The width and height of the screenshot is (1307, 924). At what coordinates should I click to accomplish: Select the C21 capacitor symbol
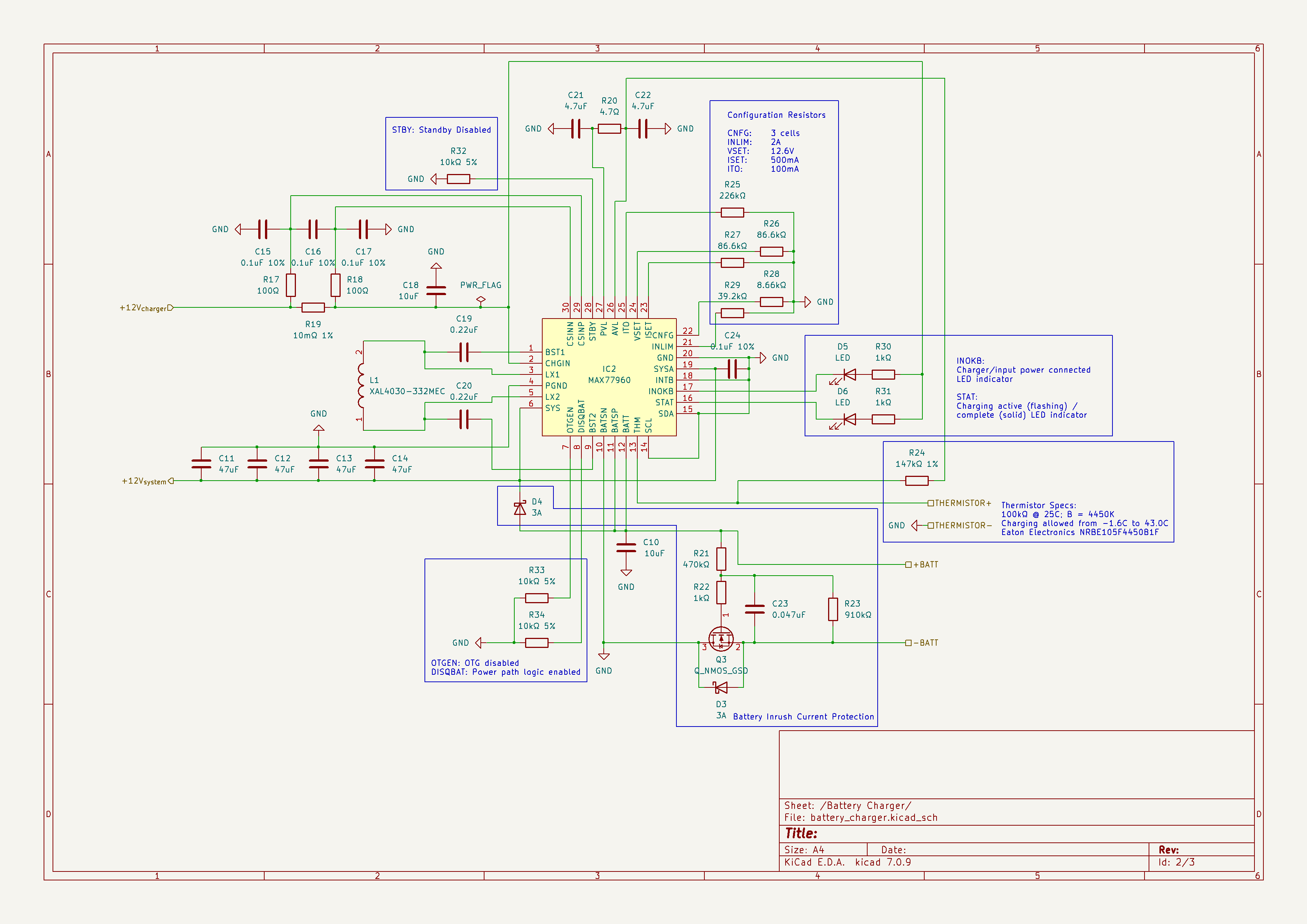point(575,129)
